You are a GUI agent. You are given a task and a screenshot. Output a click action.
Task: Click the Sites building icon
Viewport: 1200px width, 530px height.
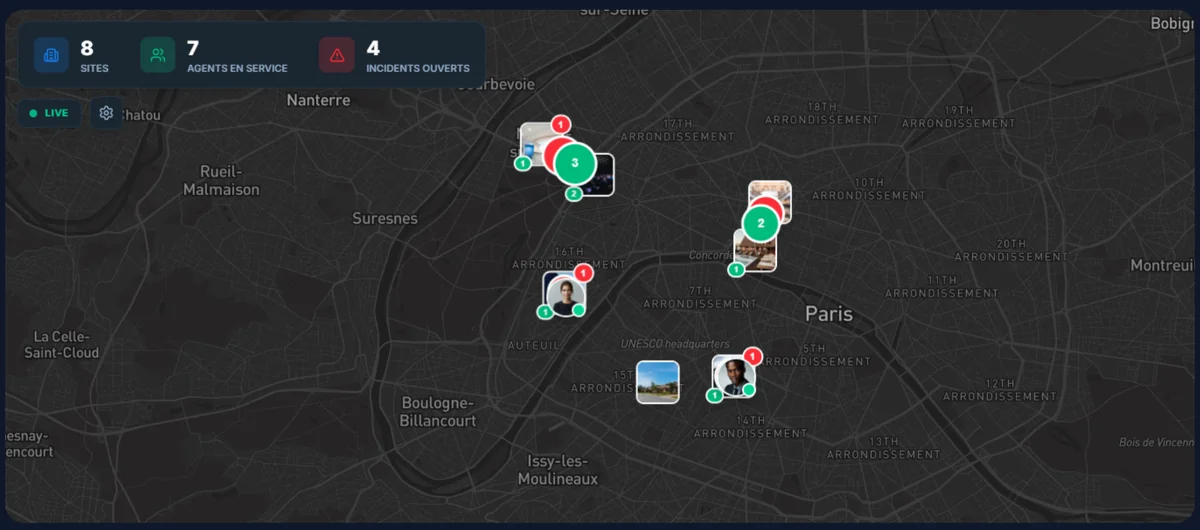pyautogui.click(x=51, y=55)
